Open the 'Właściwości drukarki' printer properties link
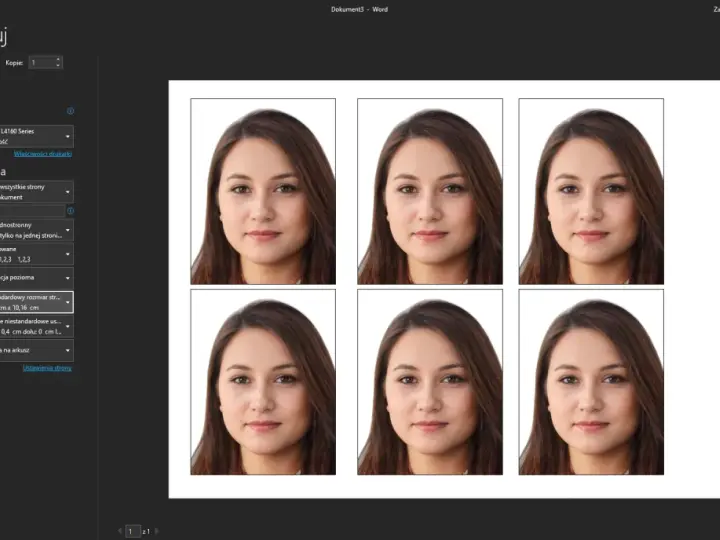Screen dimensions: 720x540 click(43, 154)
